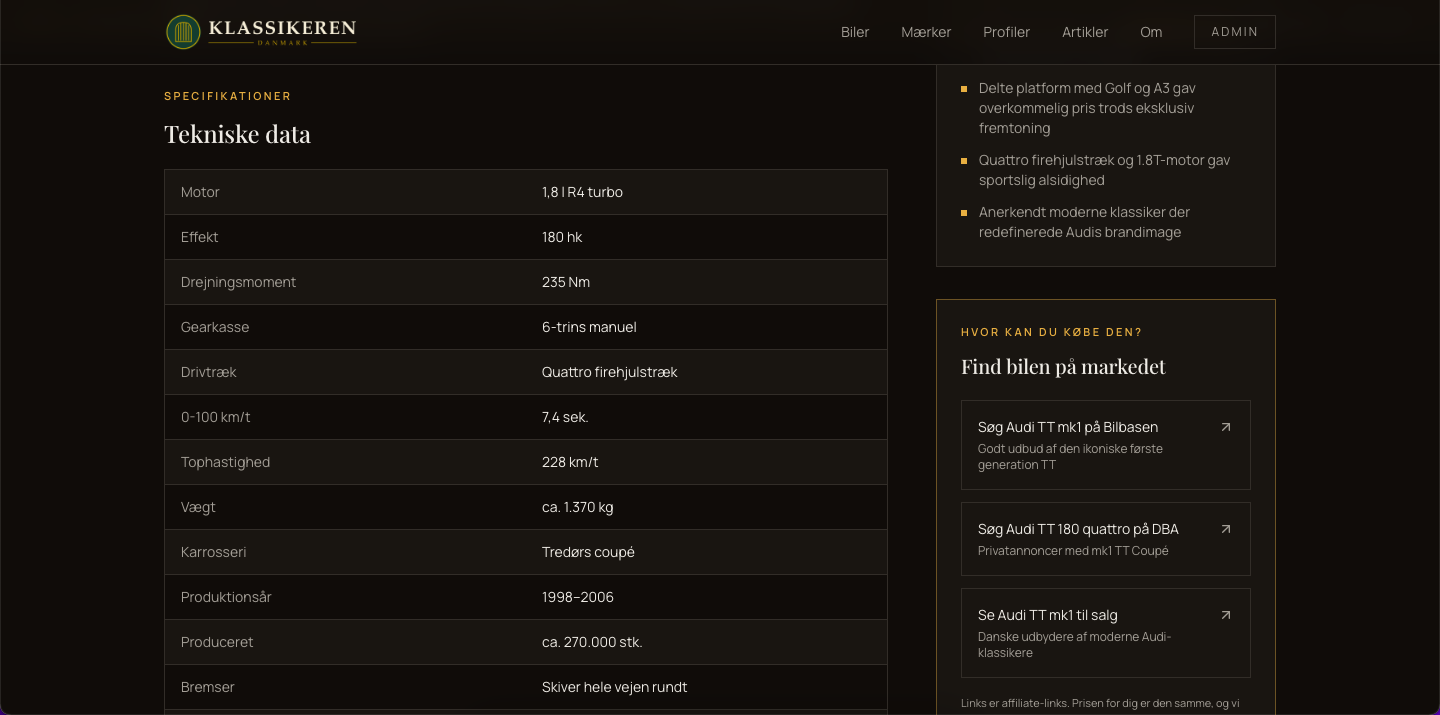Open the Om page link
Viewport: 1440px width, 715px height.
[1151, 32]
